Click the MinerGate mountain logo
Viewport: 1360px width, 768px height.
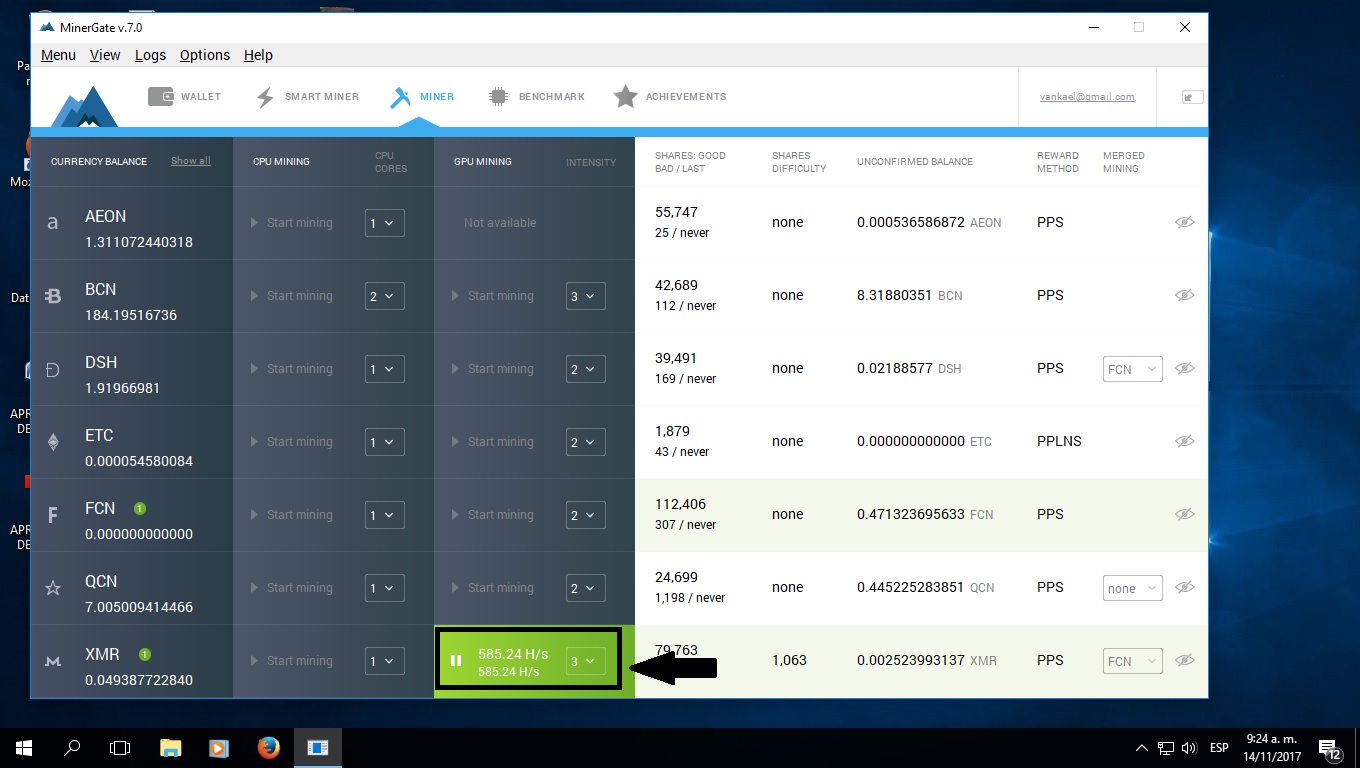(x=85, y=106)
